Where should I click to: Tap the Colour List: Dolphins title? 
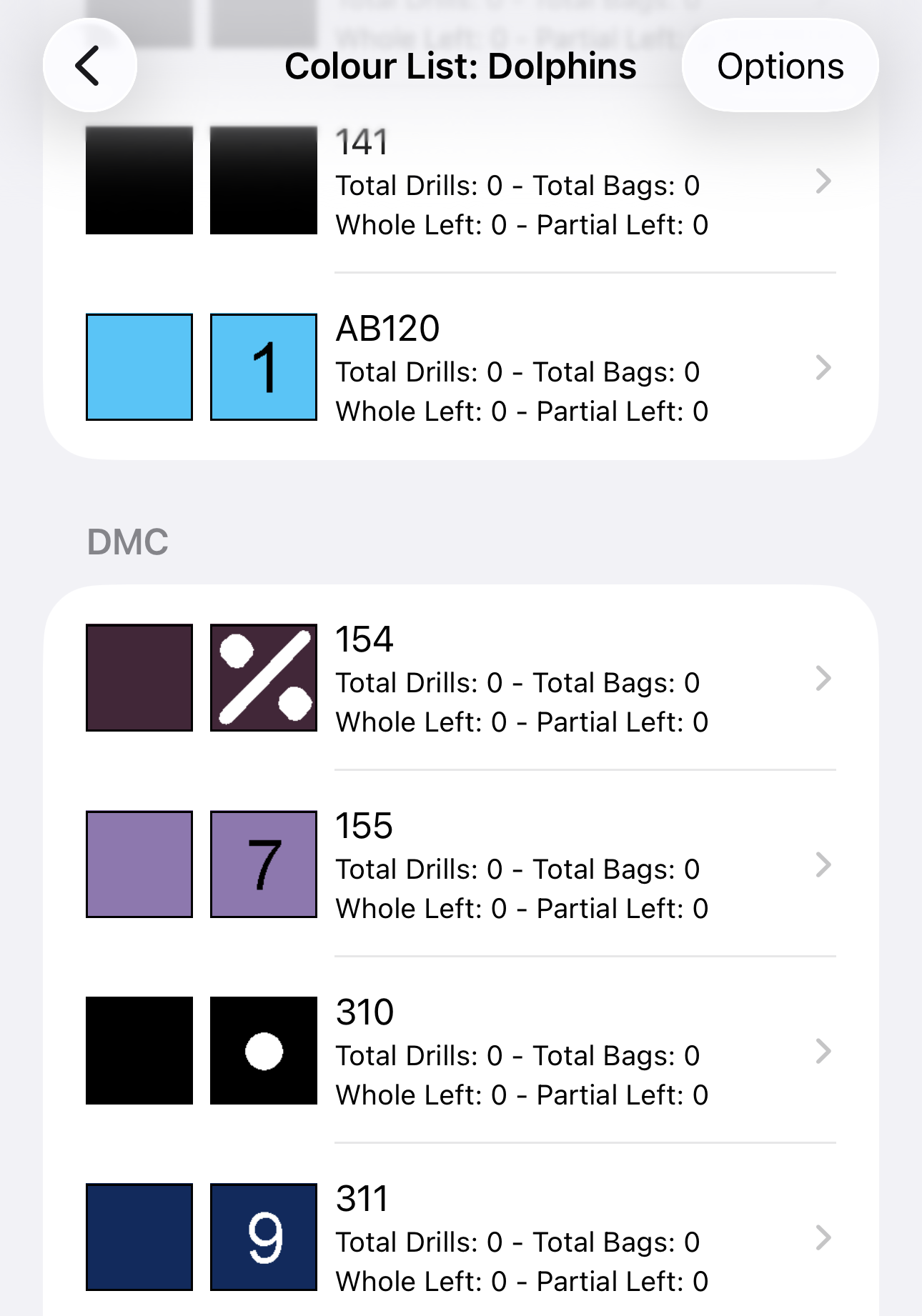[x=460, y=66]
